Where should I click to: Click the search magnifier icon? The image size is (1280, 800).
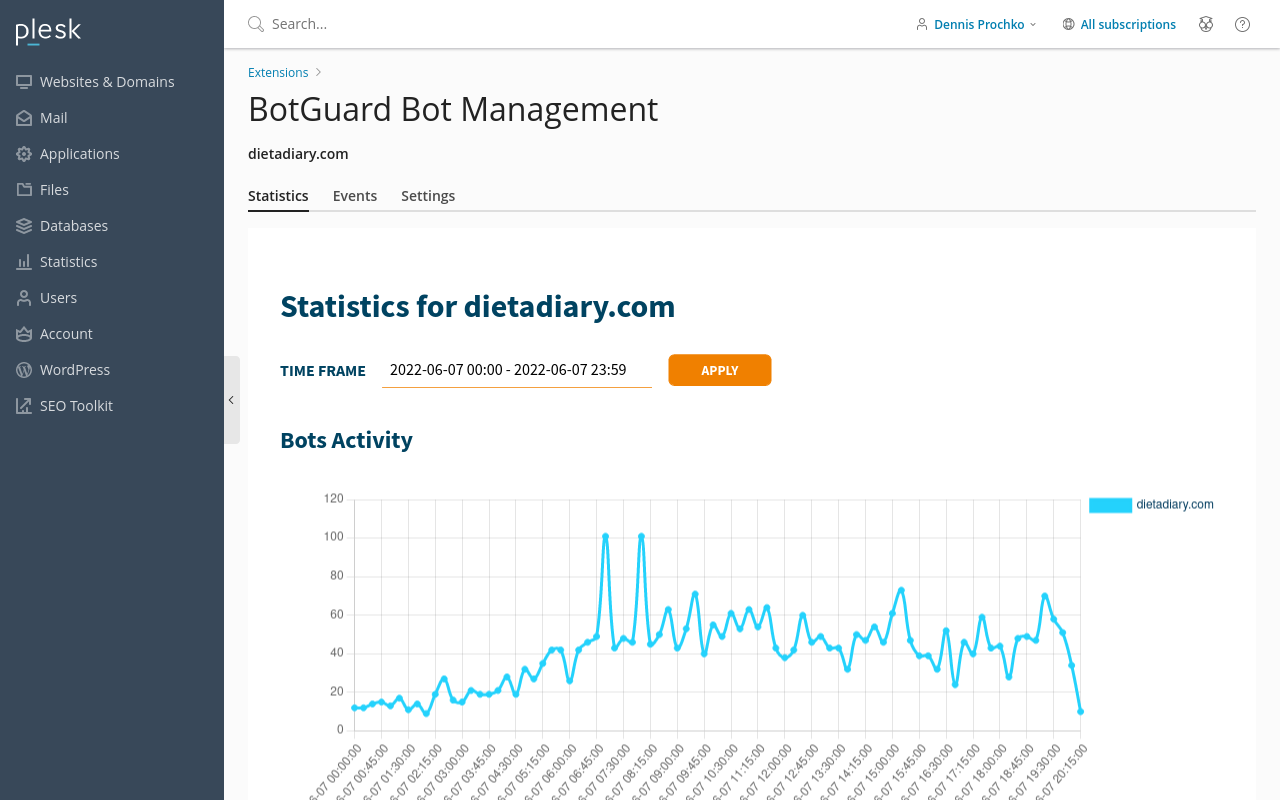pyautogui.click(x=256, y=24)
